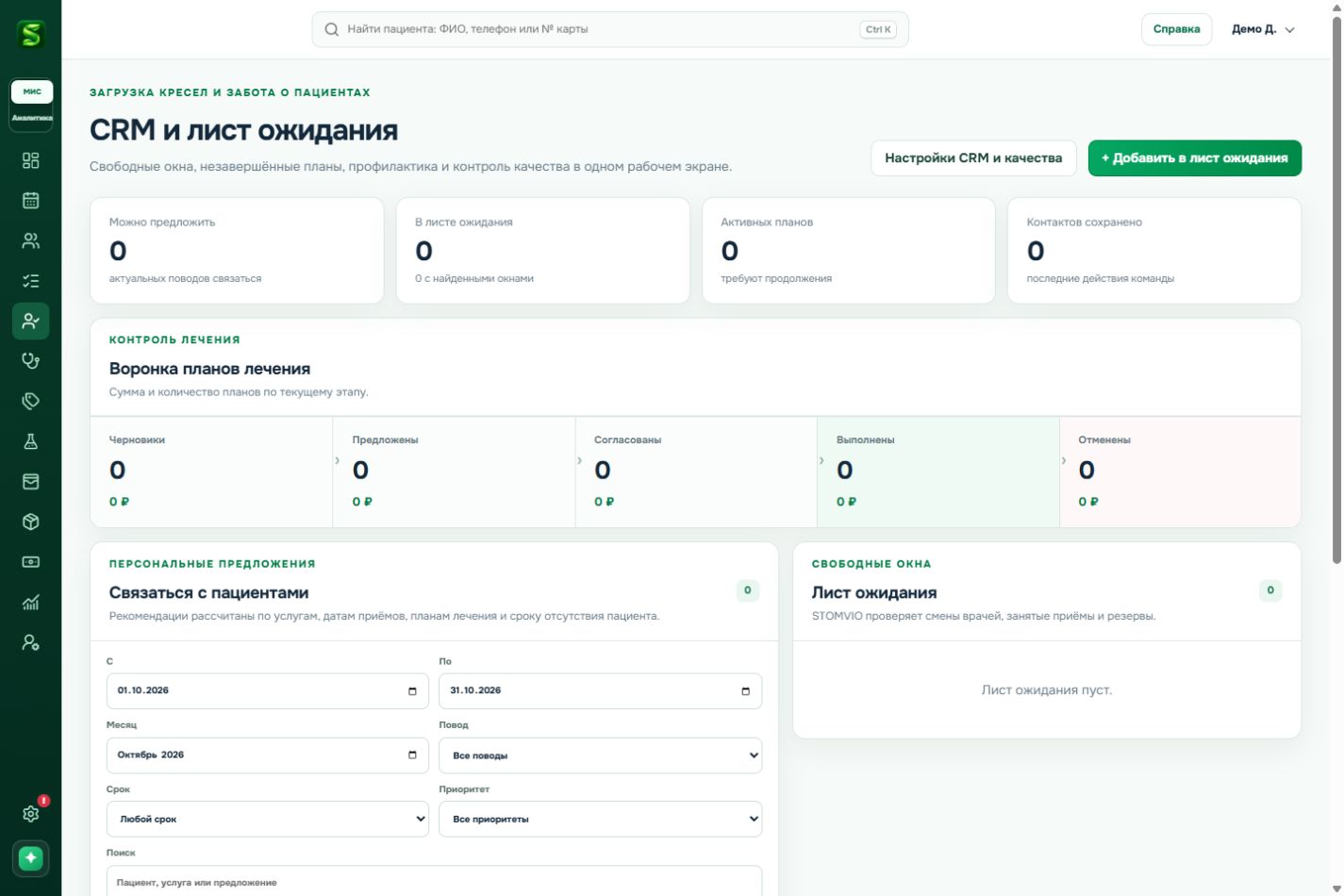Select the Согласованы funnel stage
The image size is (1344, 896).
pyautogui.click(x=696, y=472)
